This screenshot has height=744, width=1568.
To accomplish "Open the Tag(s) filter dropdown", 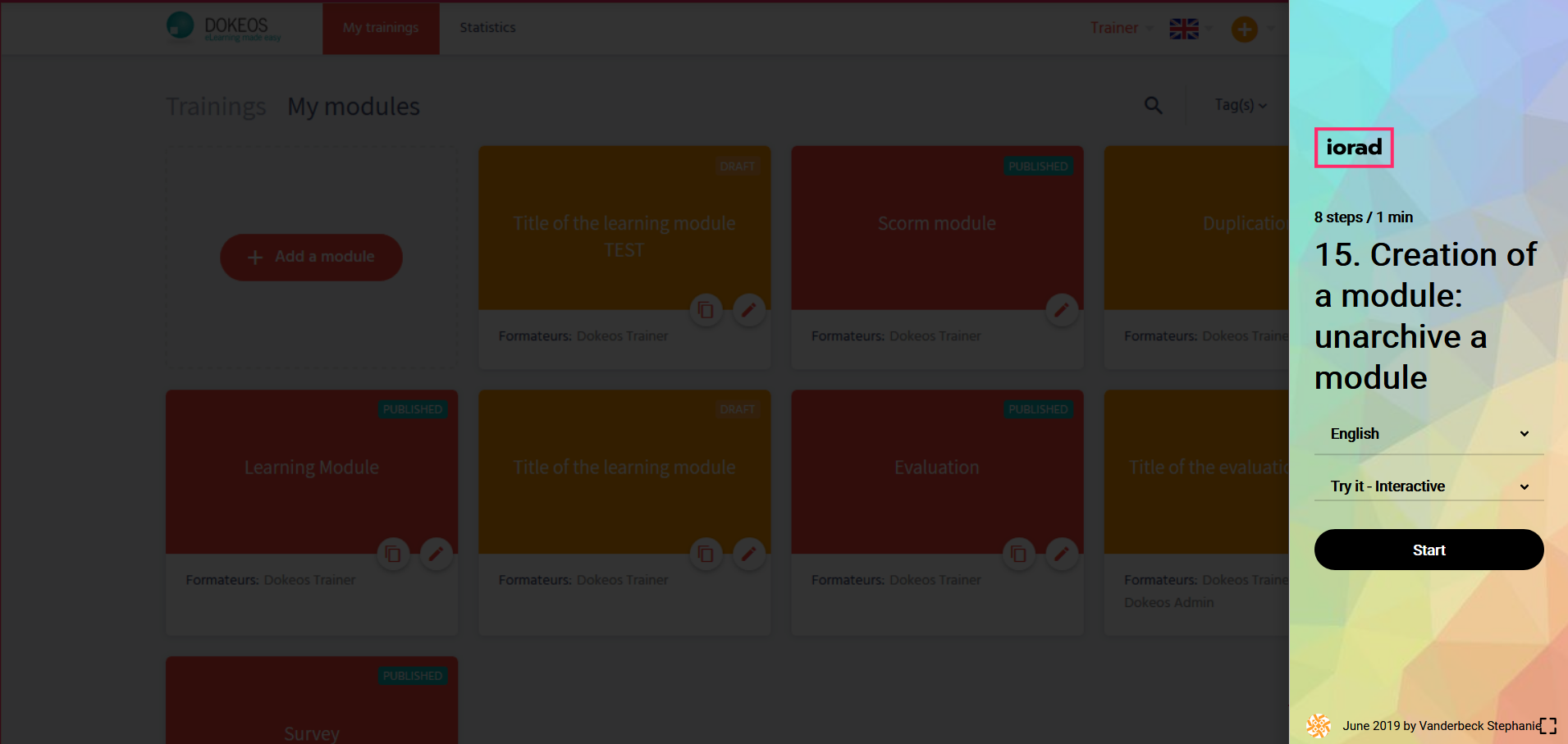I will [1240, 105].
